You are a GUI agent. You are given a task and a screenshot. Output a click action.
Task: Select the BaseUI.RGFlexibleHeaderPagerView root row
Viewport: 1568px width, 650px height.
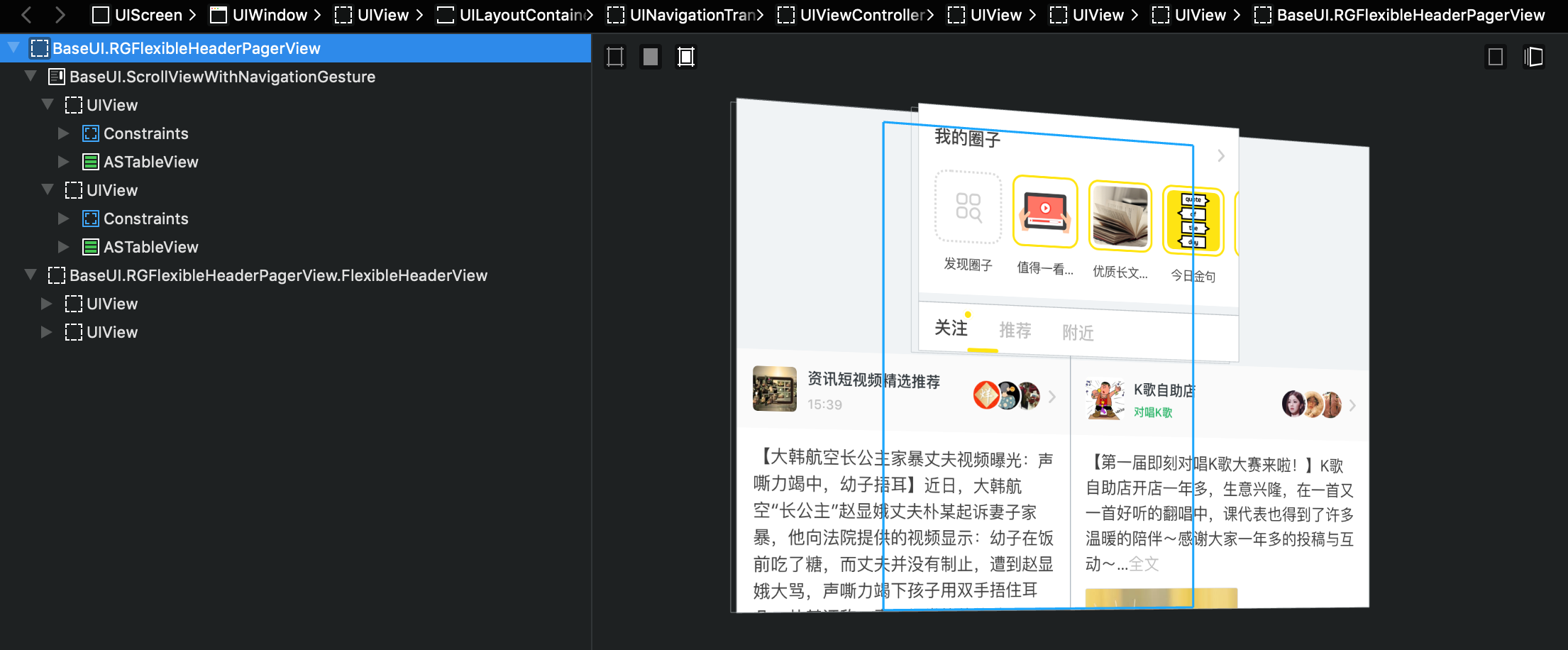coord(295,48)
